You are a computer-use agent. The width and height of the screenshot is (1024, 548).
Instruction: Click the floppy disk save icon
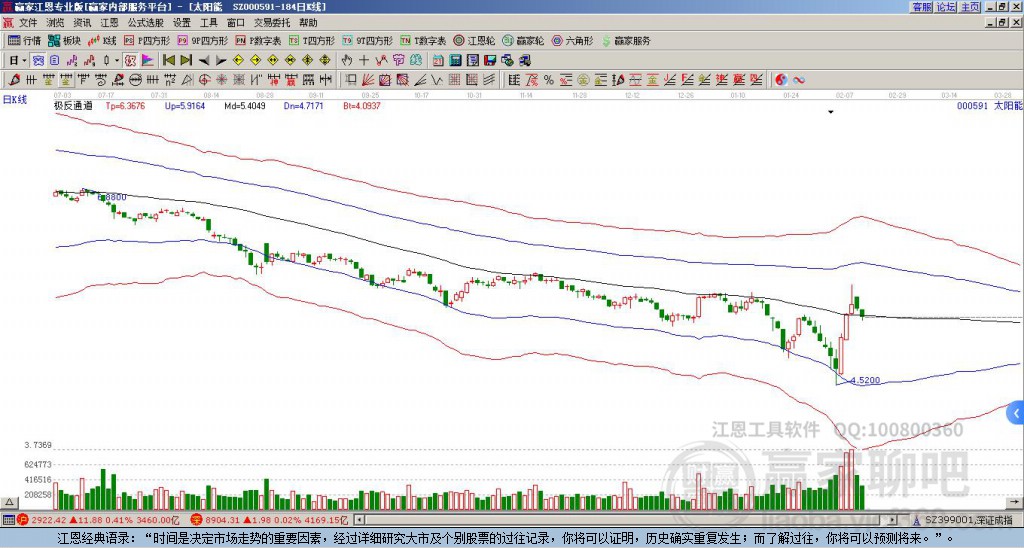coord(490,61)
